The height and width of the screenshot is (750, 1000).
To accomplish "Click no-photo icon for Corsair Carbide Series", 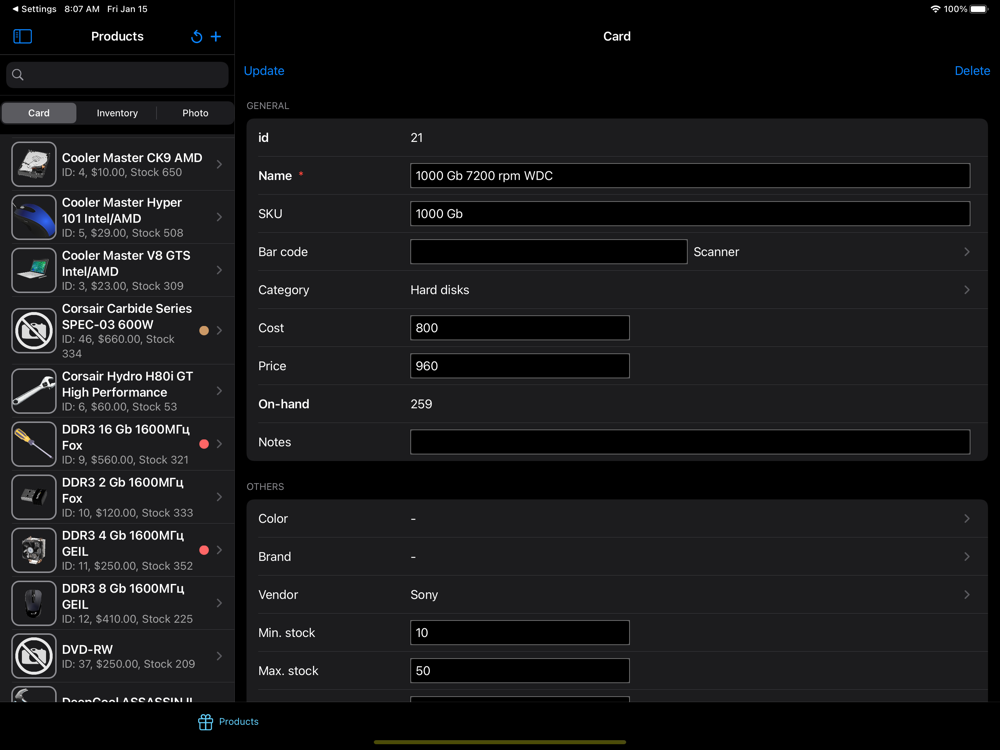I will point(34,330).
